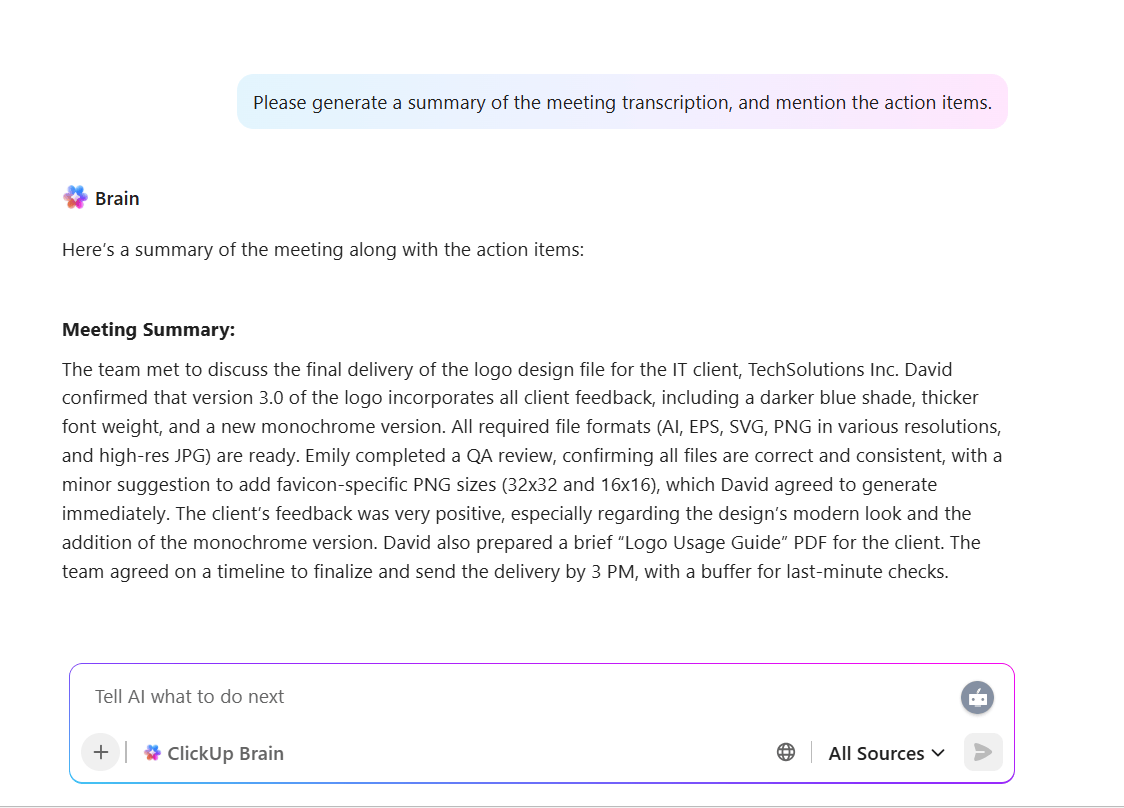Screen dimensions: 1124x808
Task: Click the user prompt message bubble
Action: [621, 102]
